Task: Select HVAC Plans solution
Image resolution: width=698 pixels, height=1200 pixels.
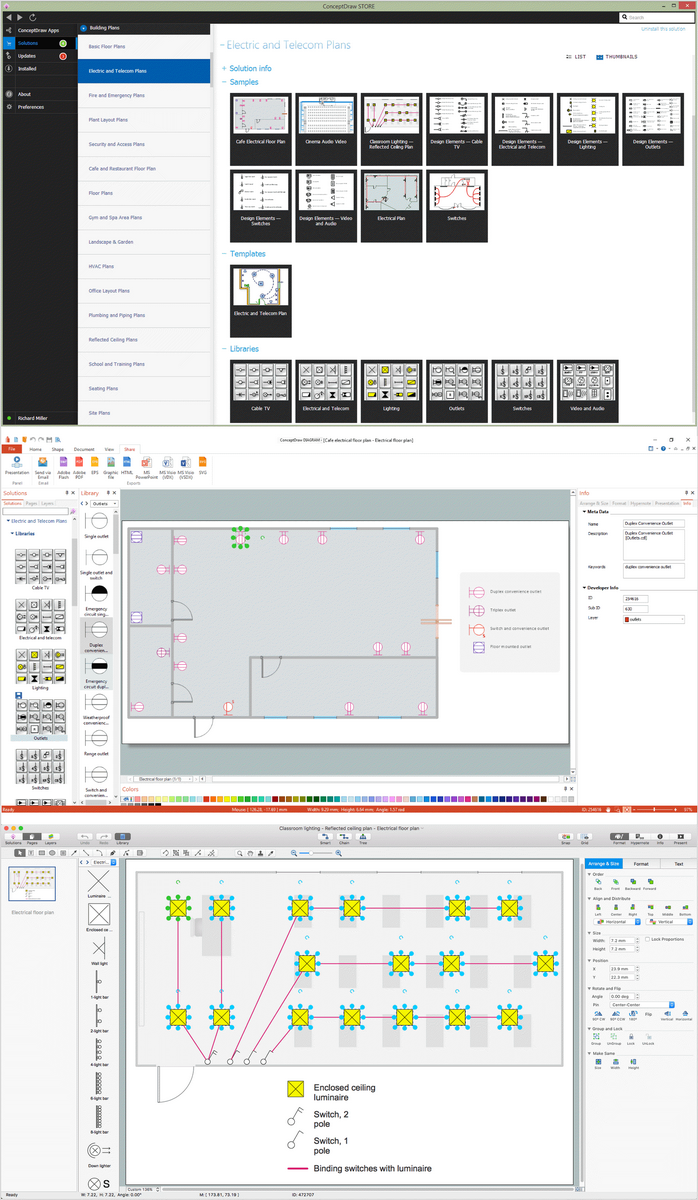Action: pyautogui.click(x=144, y=266)
